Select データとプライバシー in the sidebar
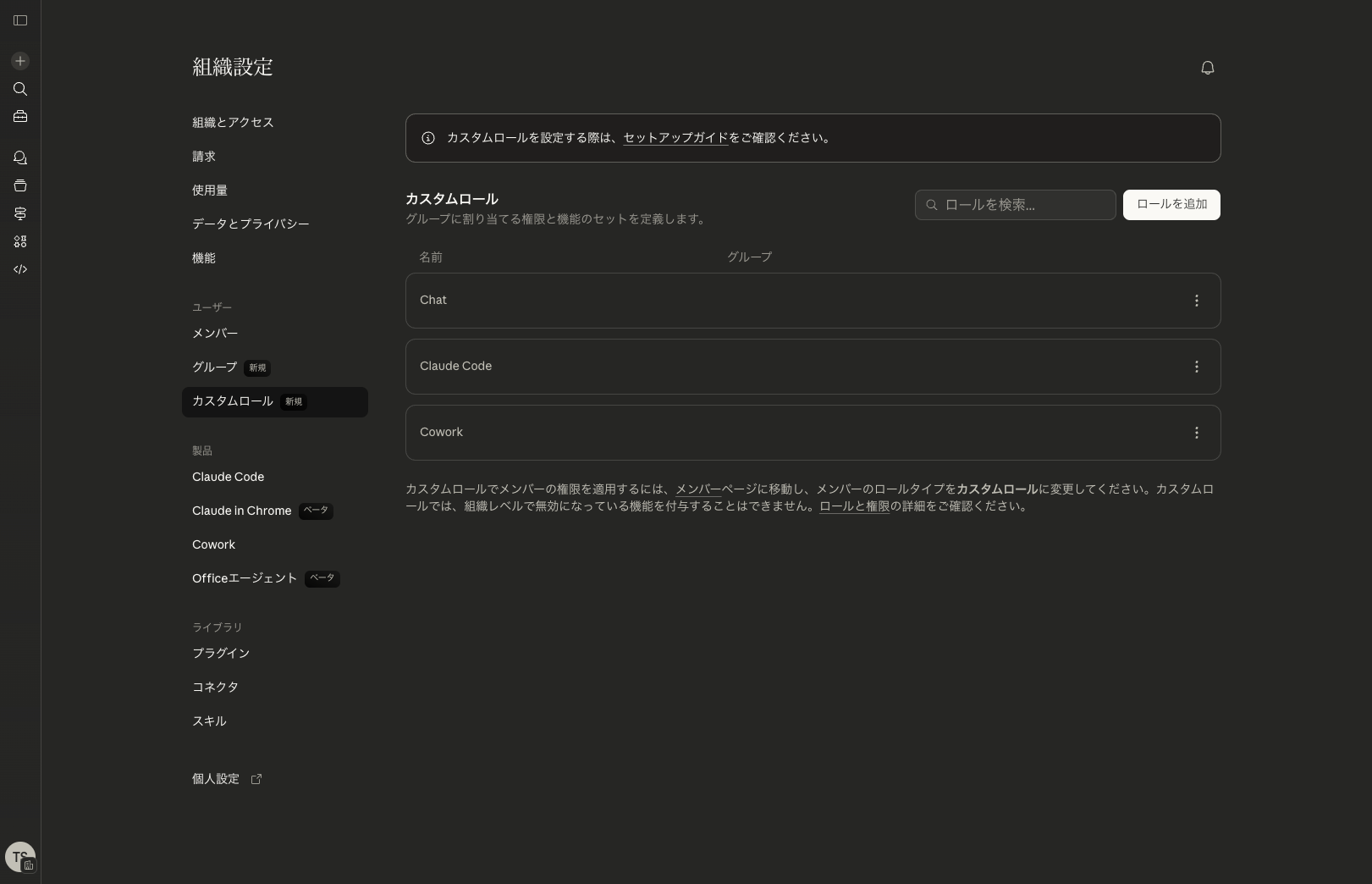The height and width of the screenshot is (884, 1372). tap(251, 224)
